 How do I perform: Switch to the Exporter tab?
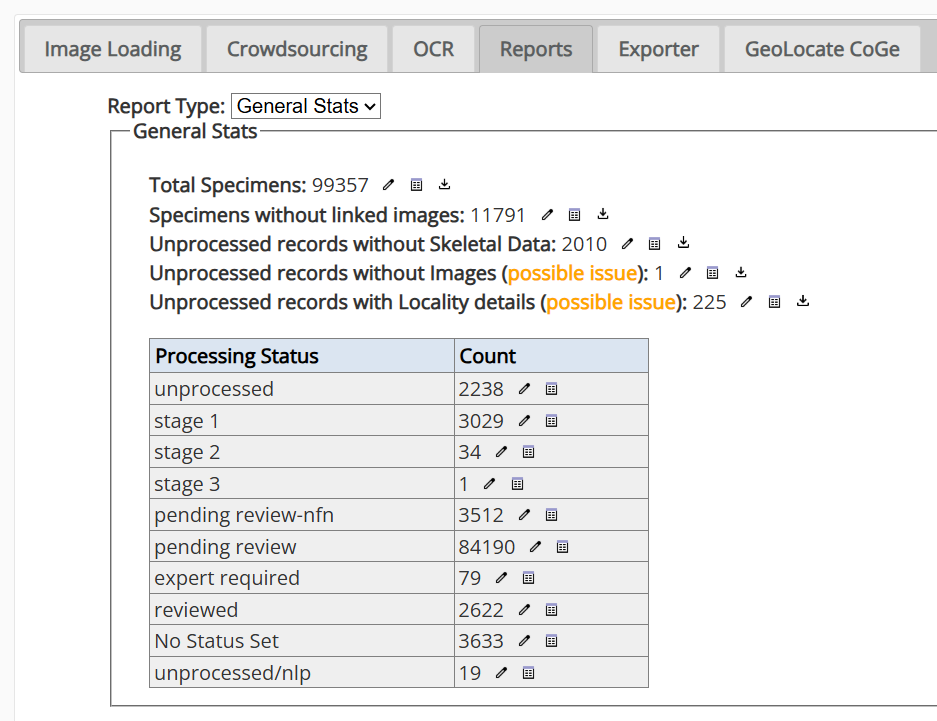coord(657,48)
